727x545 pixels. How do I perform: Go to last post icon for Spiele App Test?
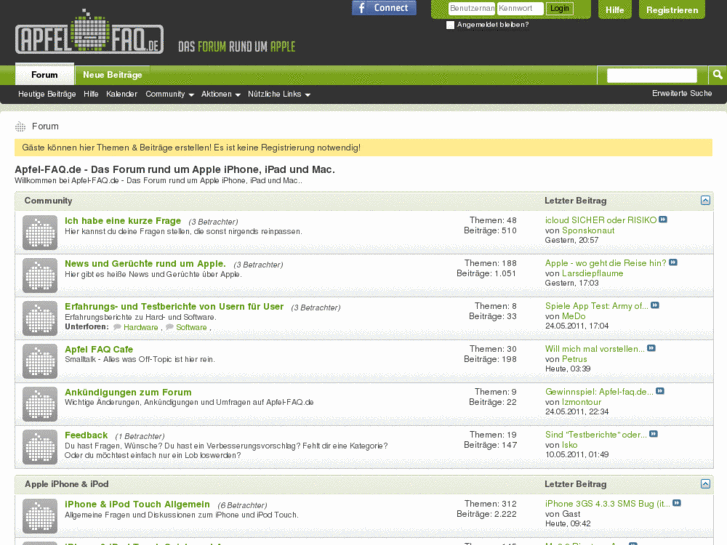(655, 305)
